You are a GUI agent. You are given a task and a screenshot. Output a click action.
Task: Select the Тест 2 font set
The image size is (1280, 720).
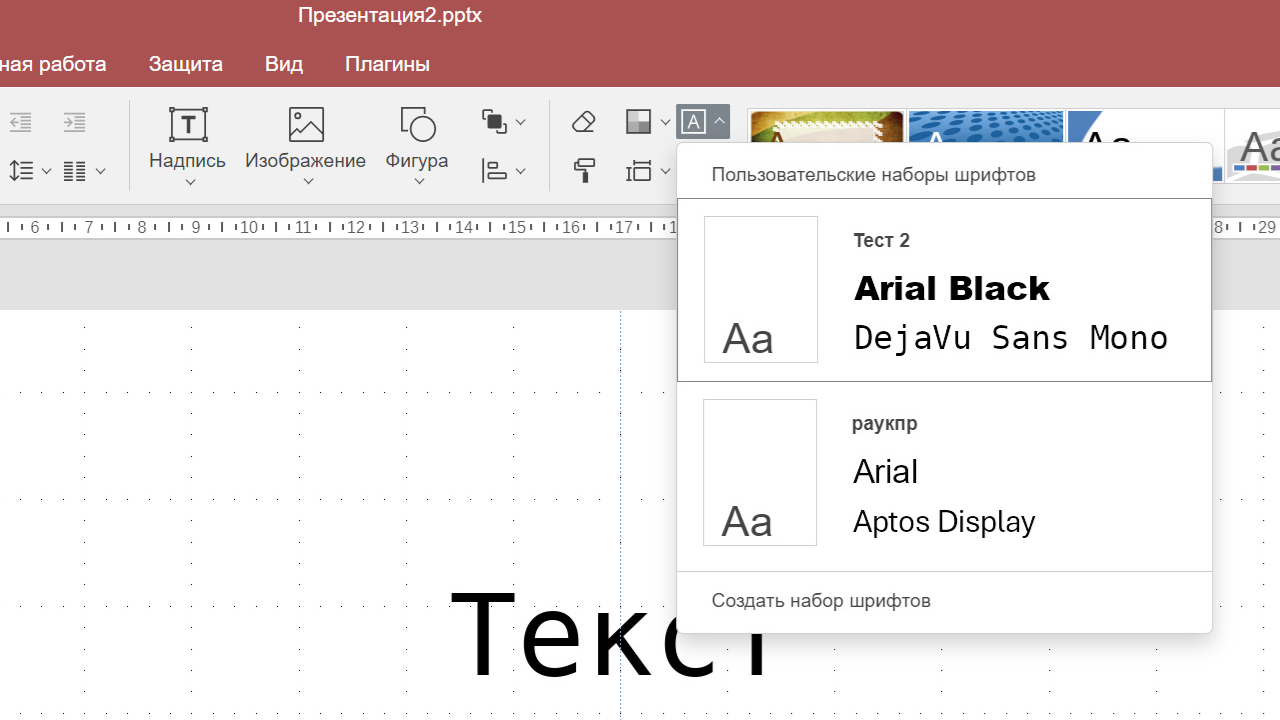[944, 290]
